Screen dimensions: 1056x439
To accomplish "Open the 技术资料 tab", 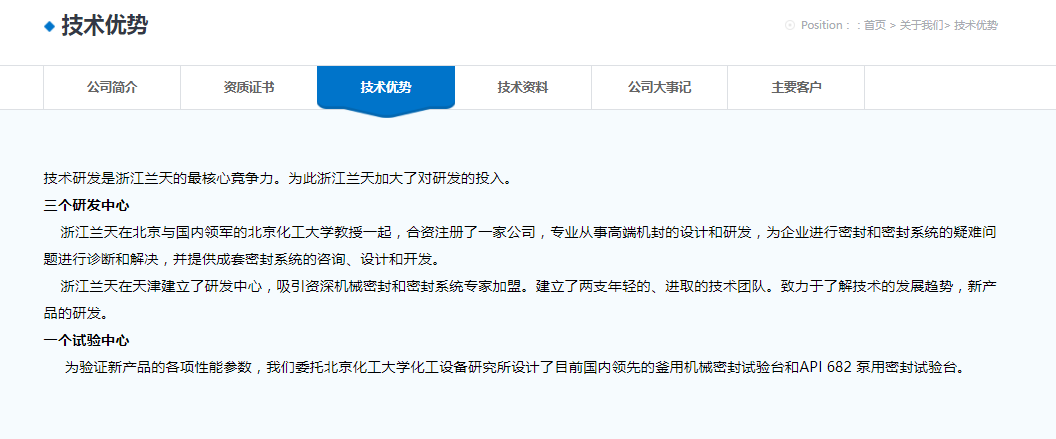I will 523,88.
